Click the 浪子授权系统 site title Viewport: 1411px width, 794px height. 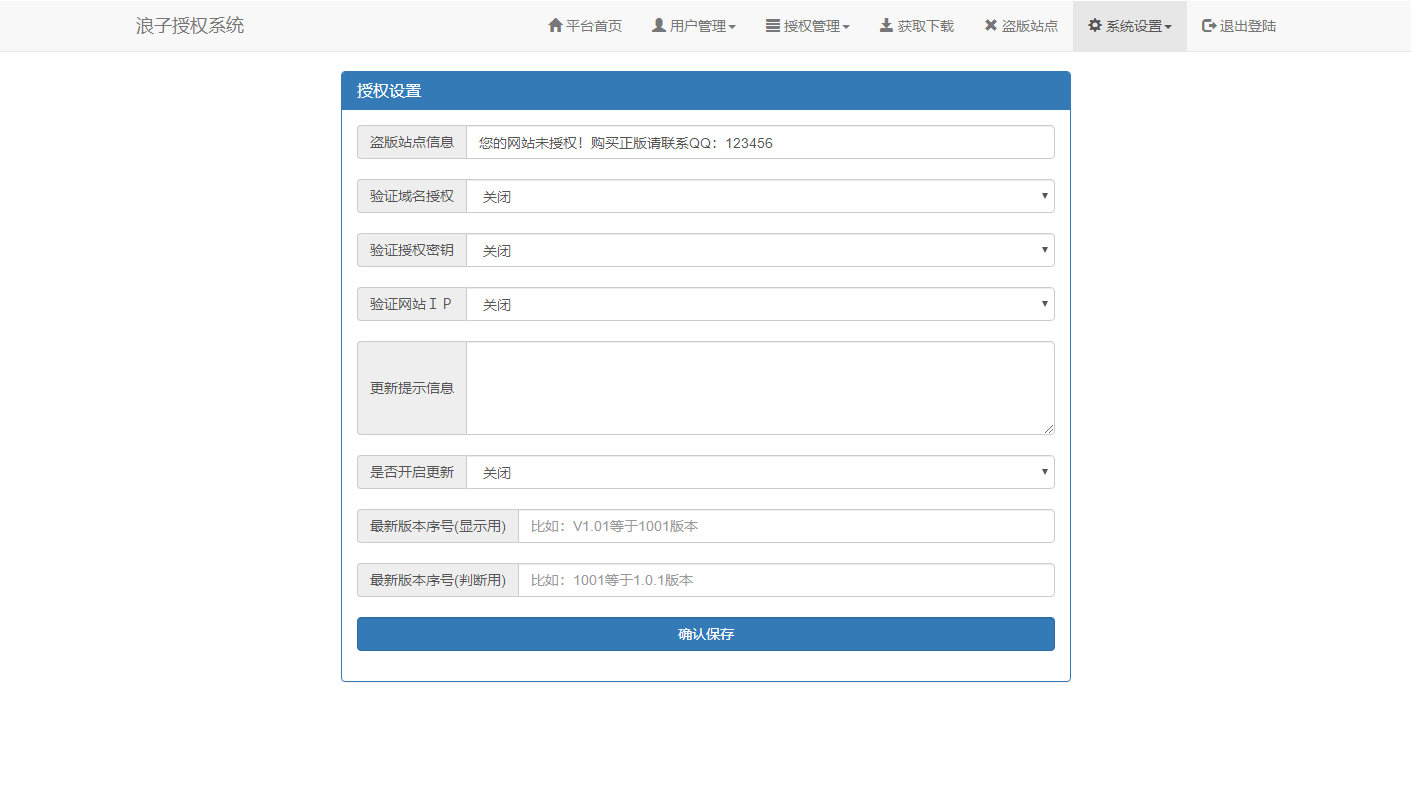(x=190, y=25)
